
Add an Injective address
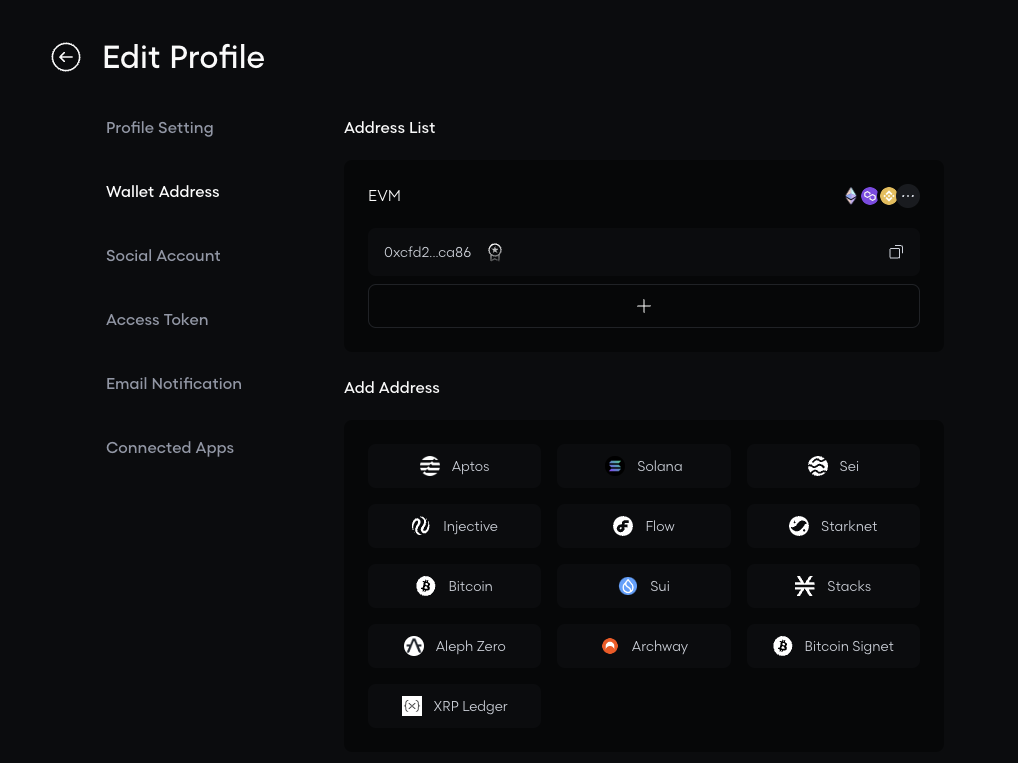tap(454, 526)
